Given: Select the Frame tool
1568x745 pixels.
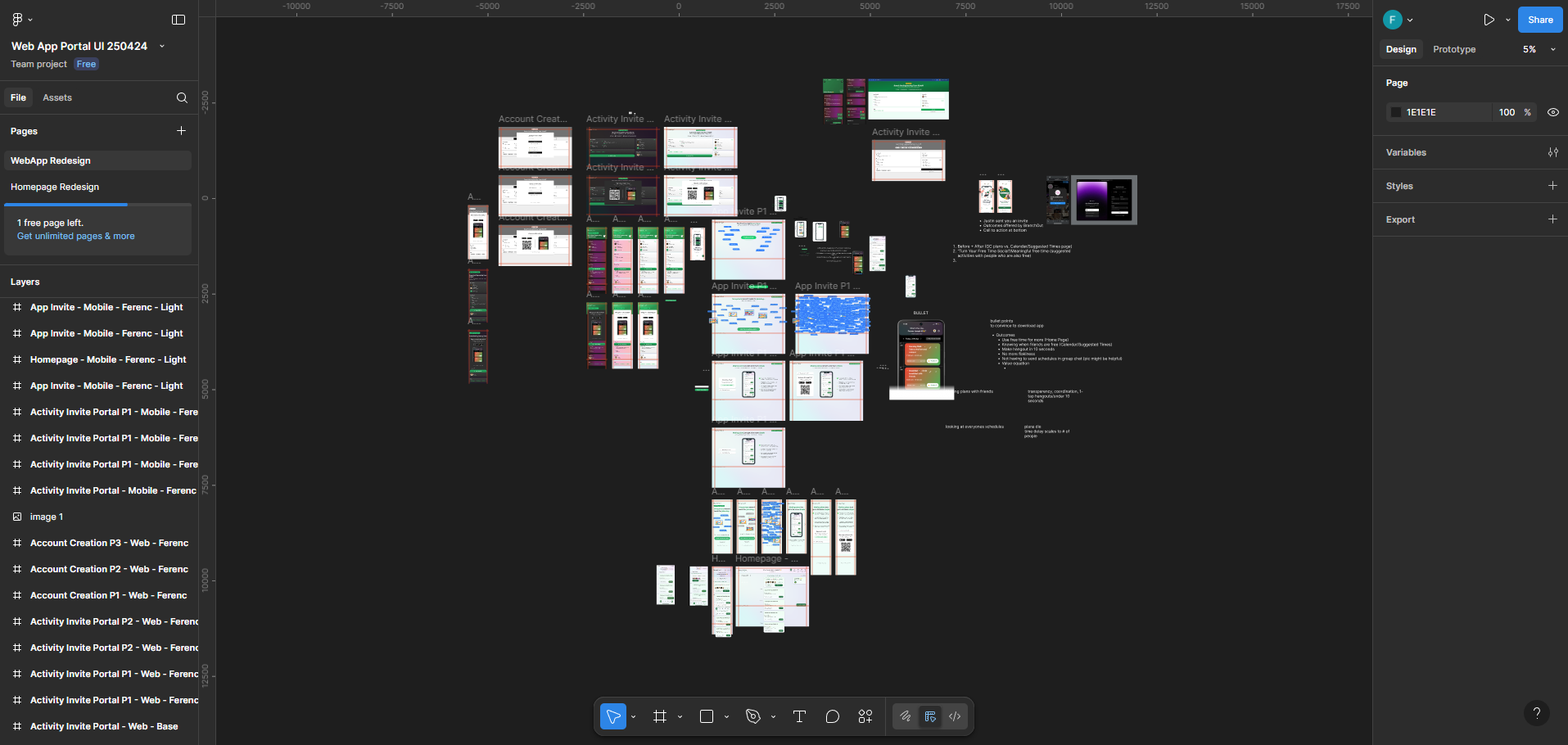Looking at the screenshot, I should tap(660, 716).
